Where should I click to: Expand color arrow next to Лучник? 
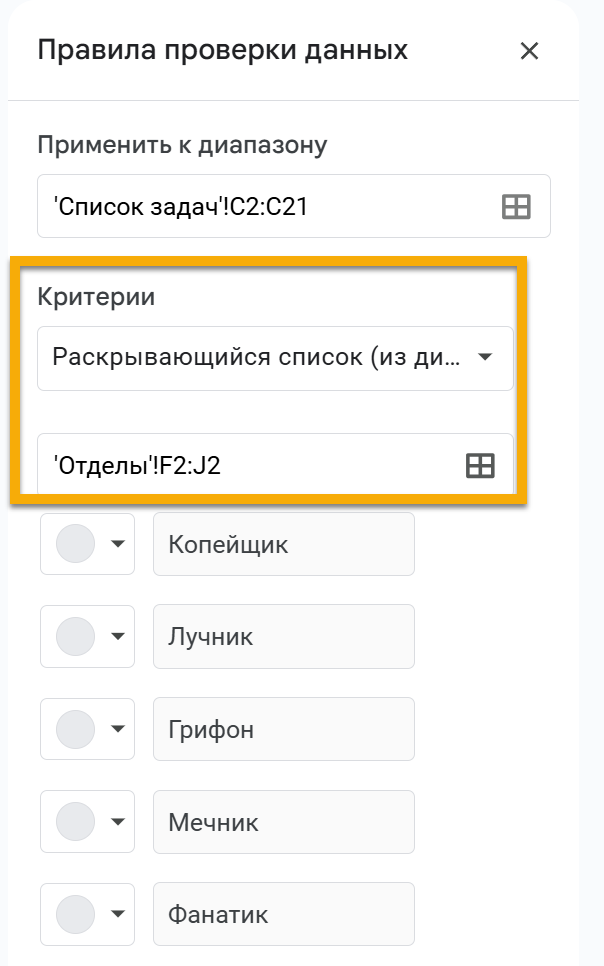[117, 636]
